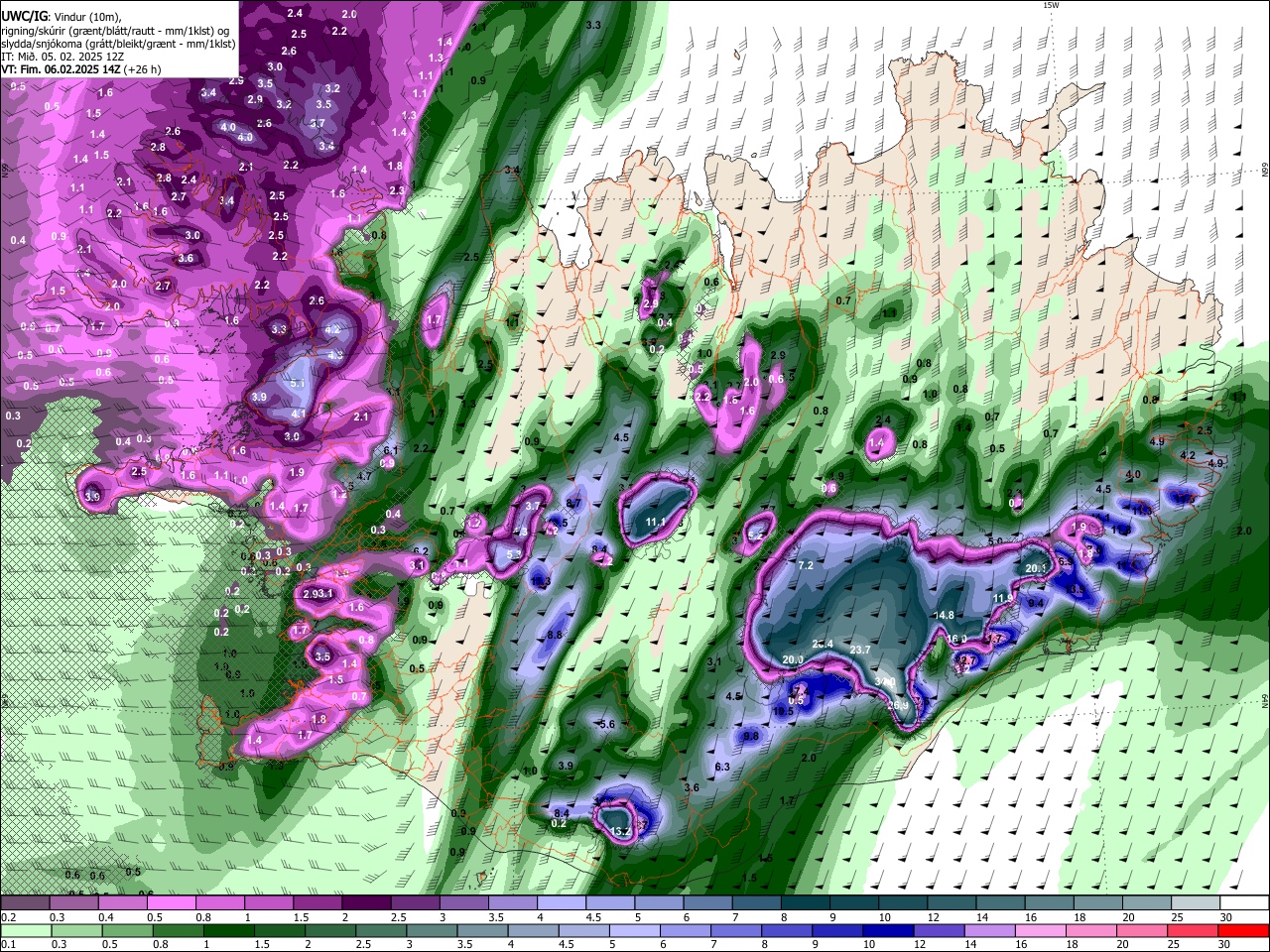Click the 10.5 precipitation value
The width and height of the screenshot is (1270, 952).
(x=783, y=711)
